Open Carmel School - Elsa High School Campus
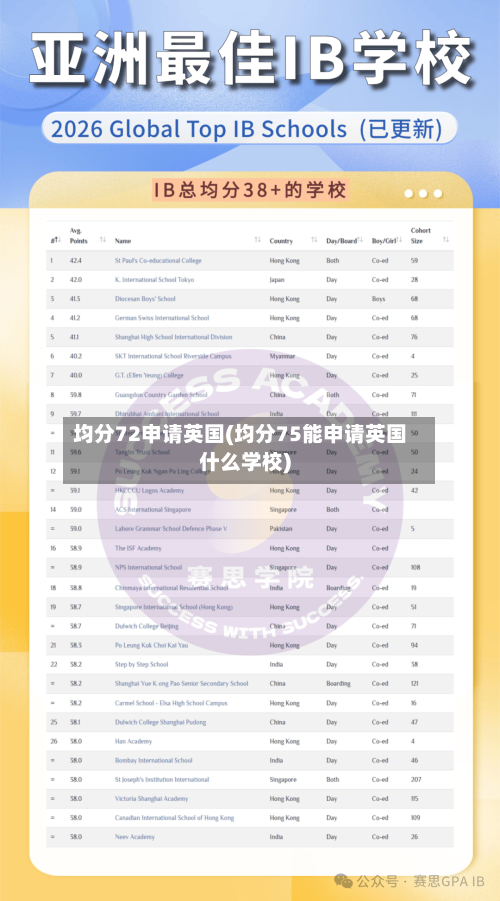This screenshot has height=901, width=500. click(x=171, y=703)
